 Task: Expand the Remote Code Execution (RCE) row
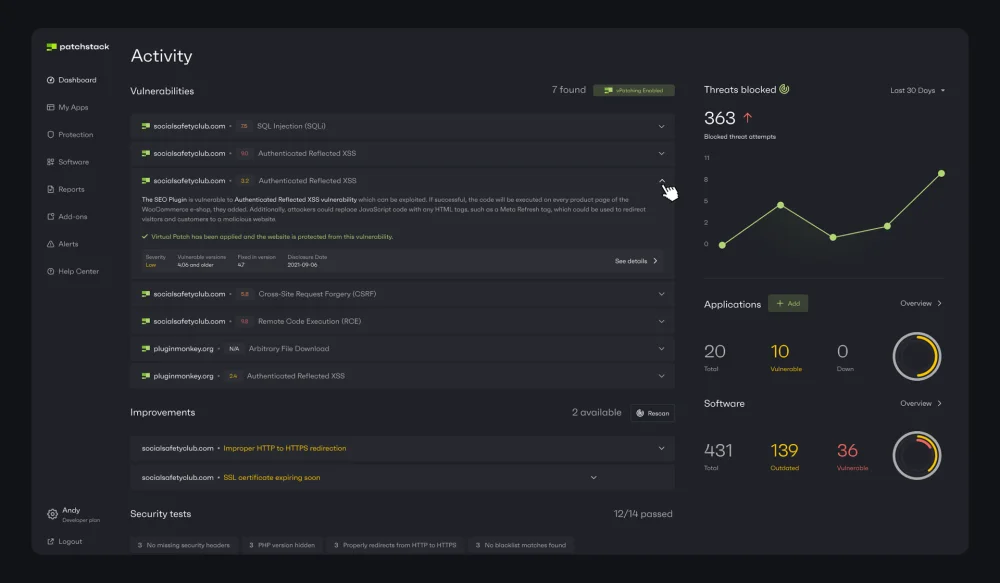click(661, 321)
